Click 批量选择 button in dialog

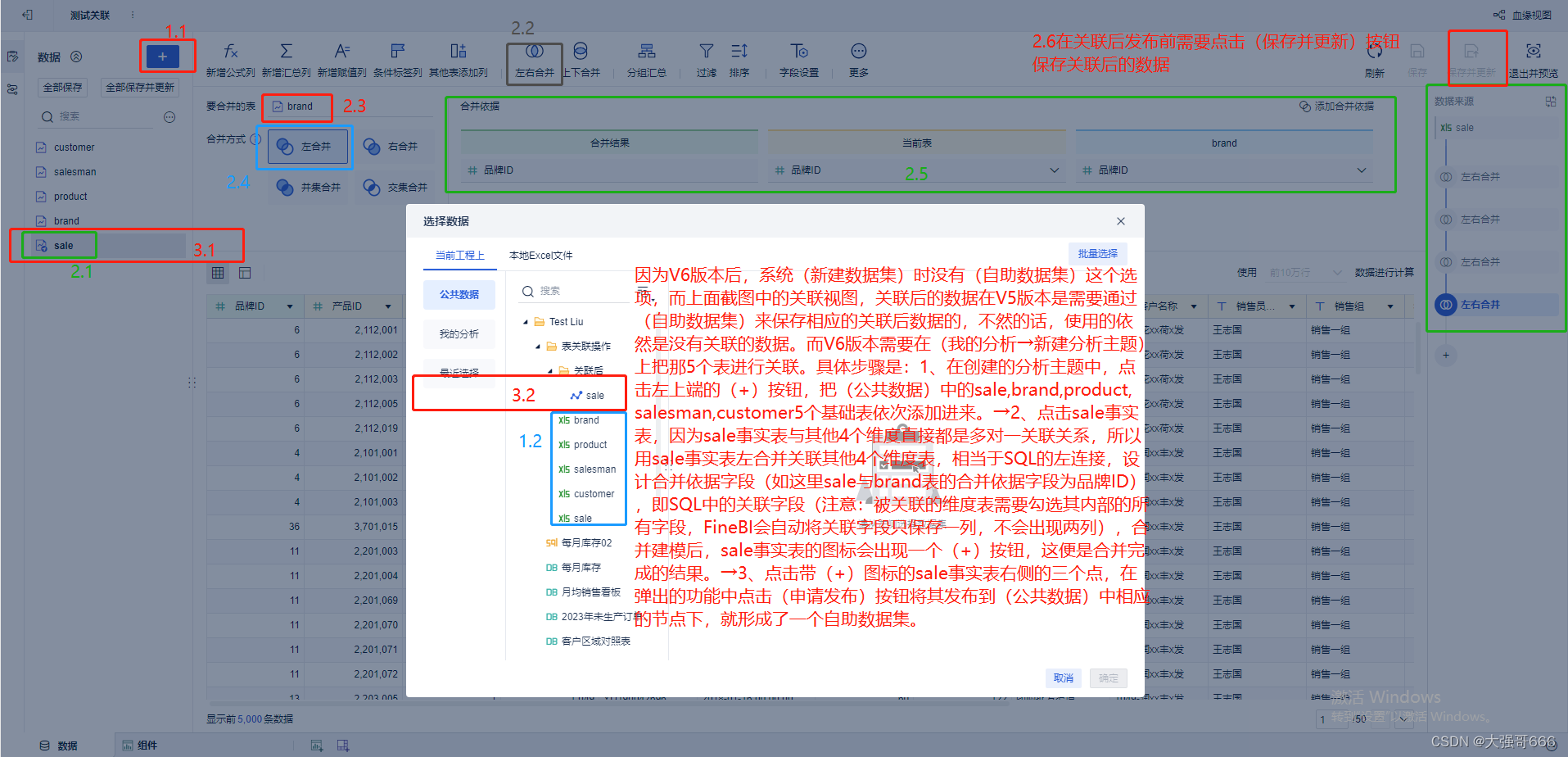[1097, 254]
